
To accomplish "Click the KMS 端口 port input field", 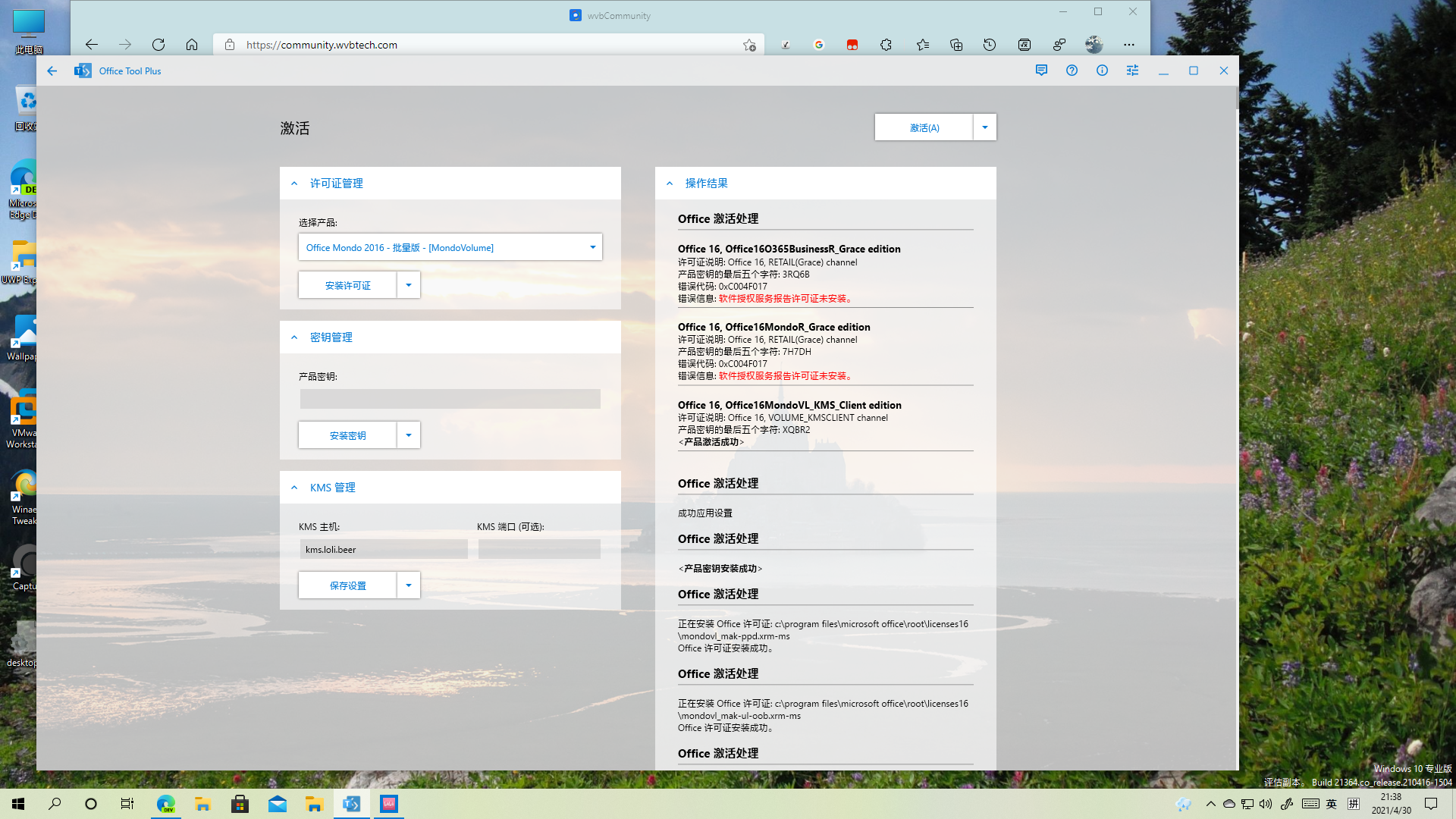I will pyautogui.click(x=539, y=549).
